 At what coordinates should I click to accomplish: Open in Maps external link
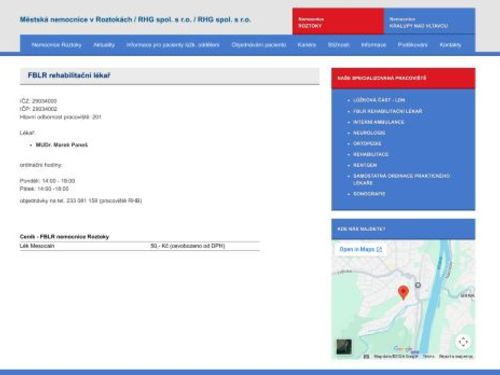coord(361,249)
